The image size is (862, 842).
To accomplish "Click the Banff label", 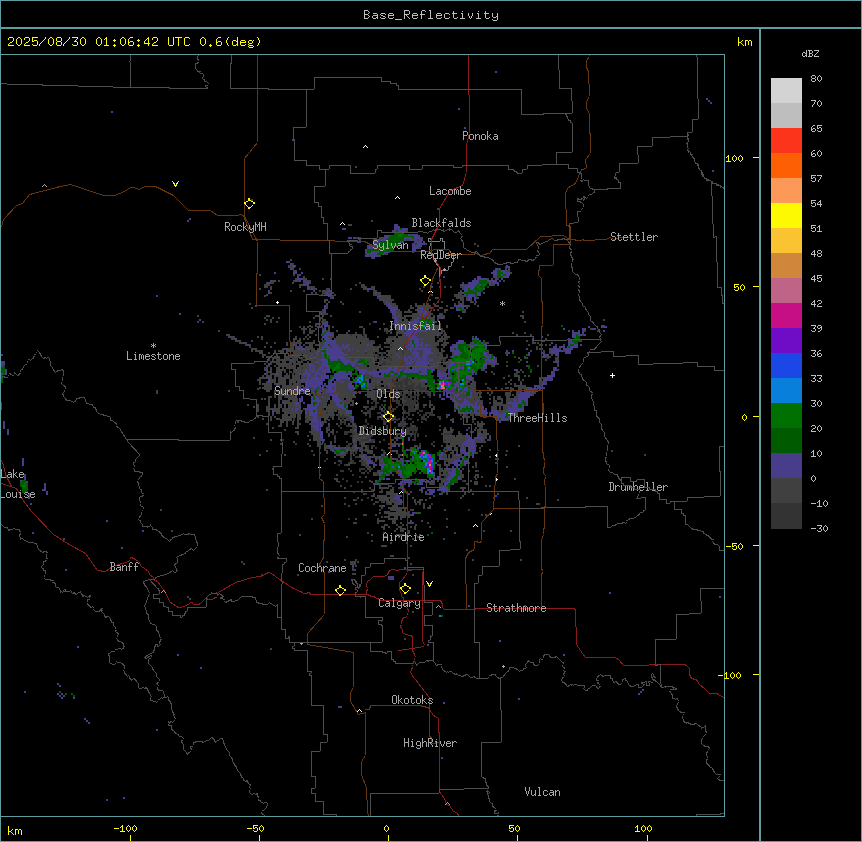I will tap(124, 567).
